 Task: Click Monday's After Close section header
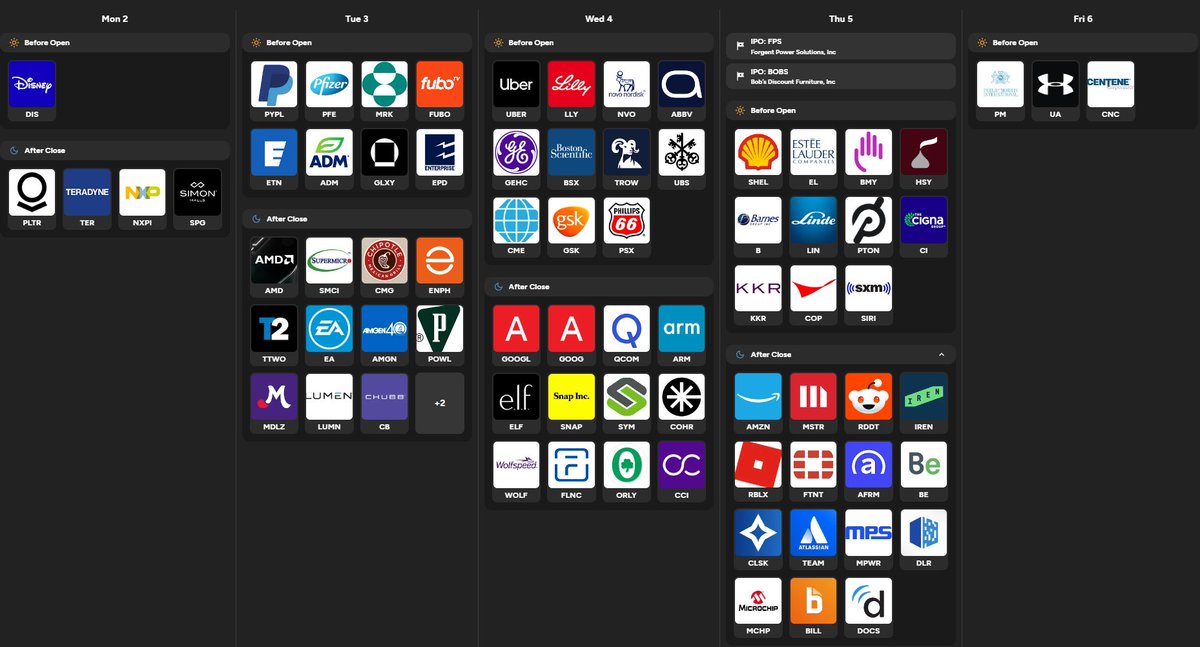pyautogui.click(x=115, y=150)
